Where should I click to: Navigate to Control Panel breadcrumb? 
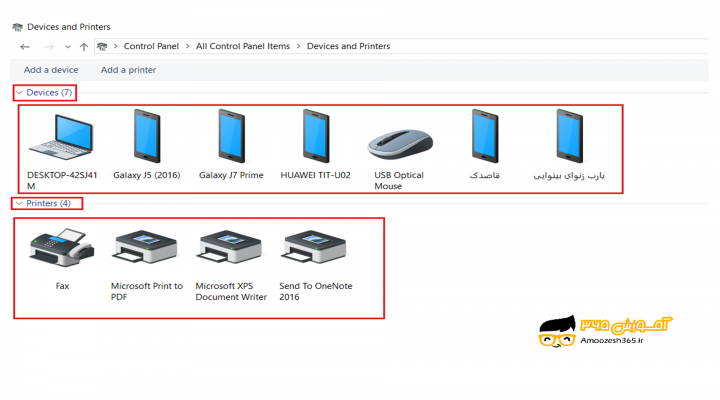(151, 46)
